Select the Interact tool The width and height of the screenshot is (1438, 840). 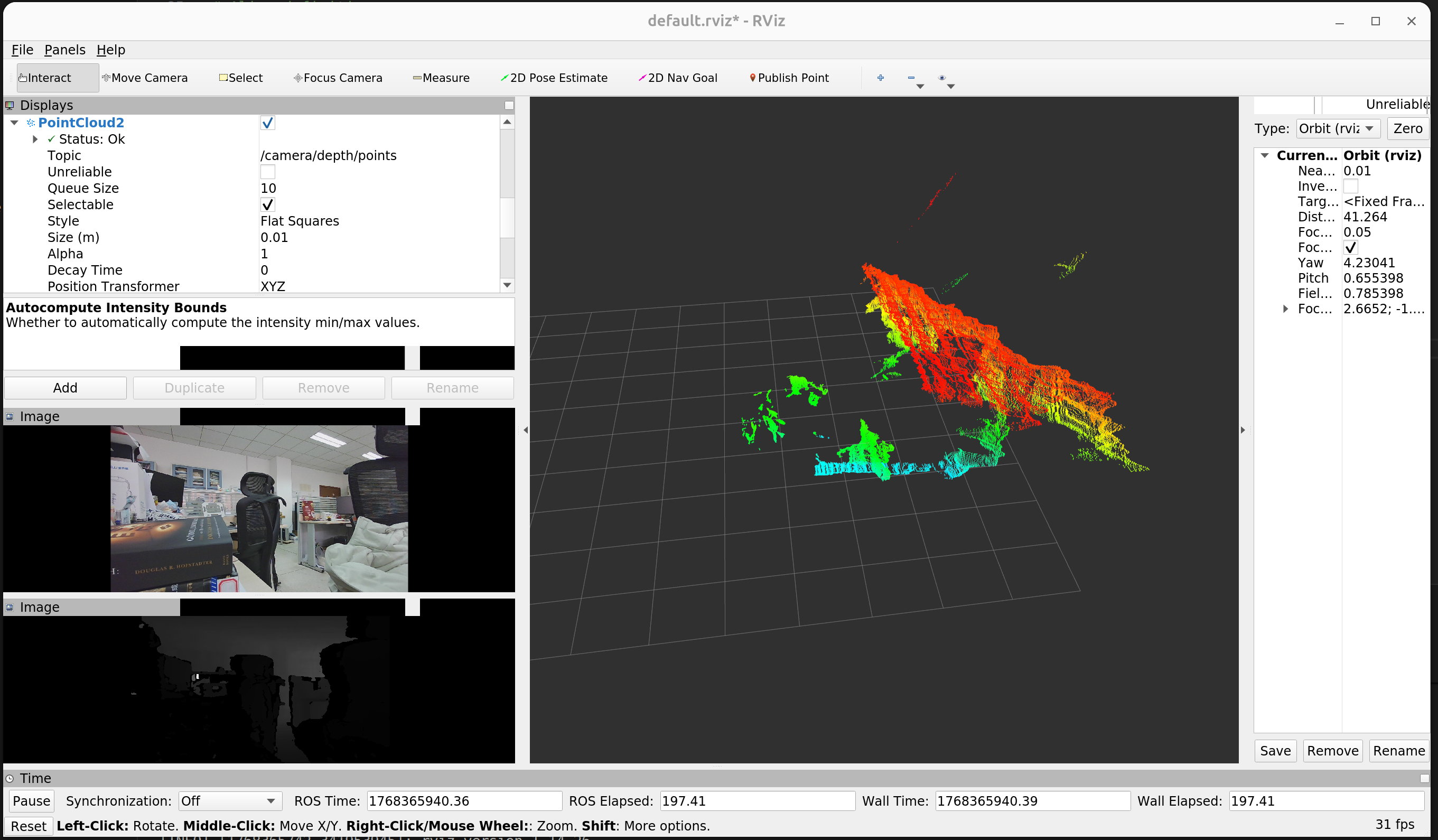pyautogui.click(x=45, y=78)
